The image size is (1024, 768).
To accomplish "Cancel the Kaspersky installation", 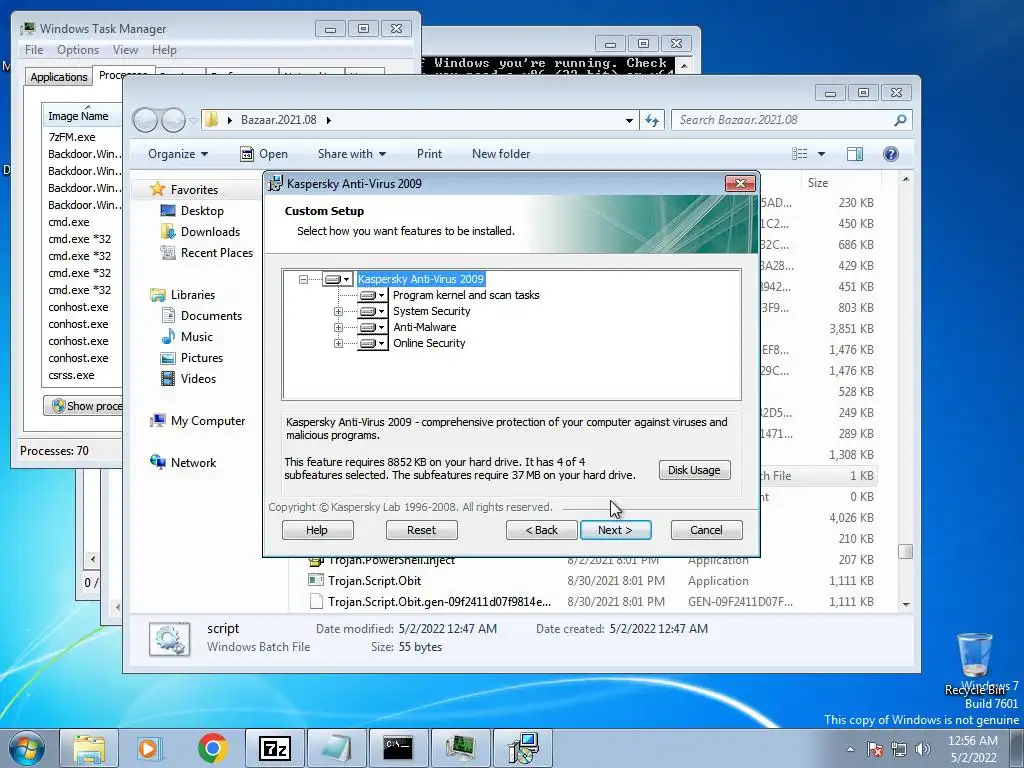I will [x=707, y=530].
